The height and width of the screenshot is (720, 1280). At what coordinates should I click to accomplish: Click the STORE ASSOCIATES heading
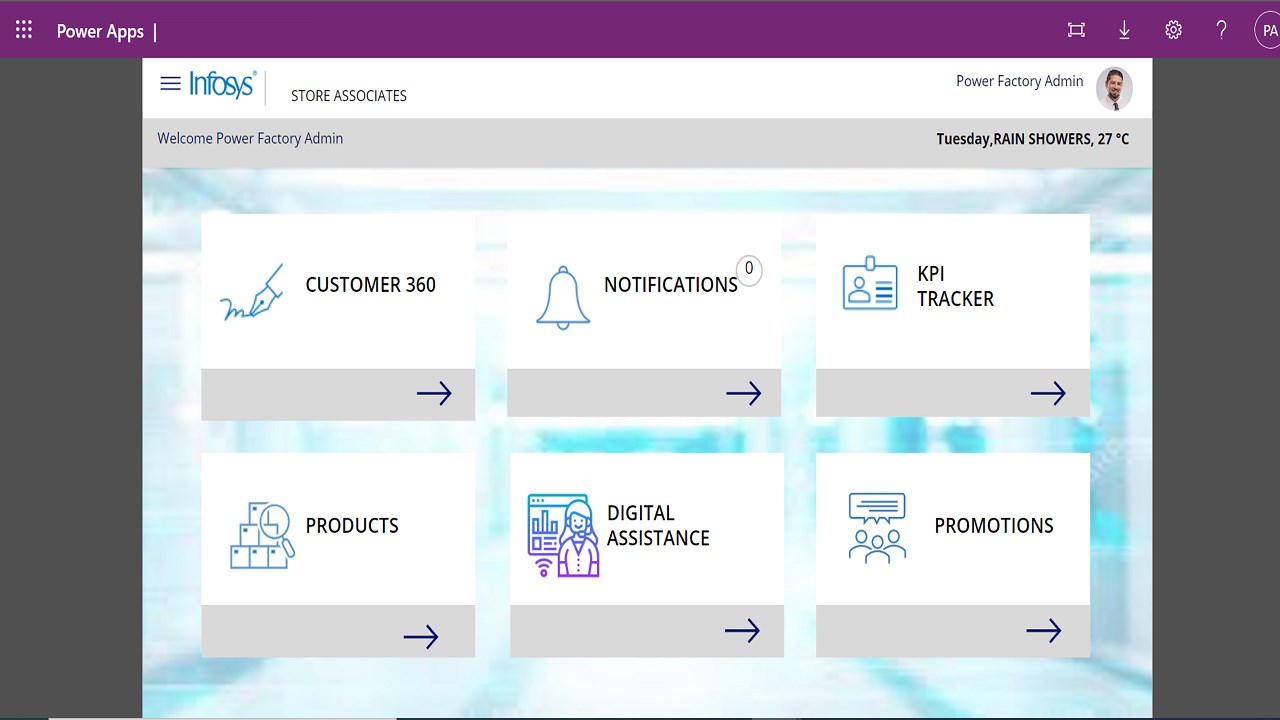pos(349,96)
